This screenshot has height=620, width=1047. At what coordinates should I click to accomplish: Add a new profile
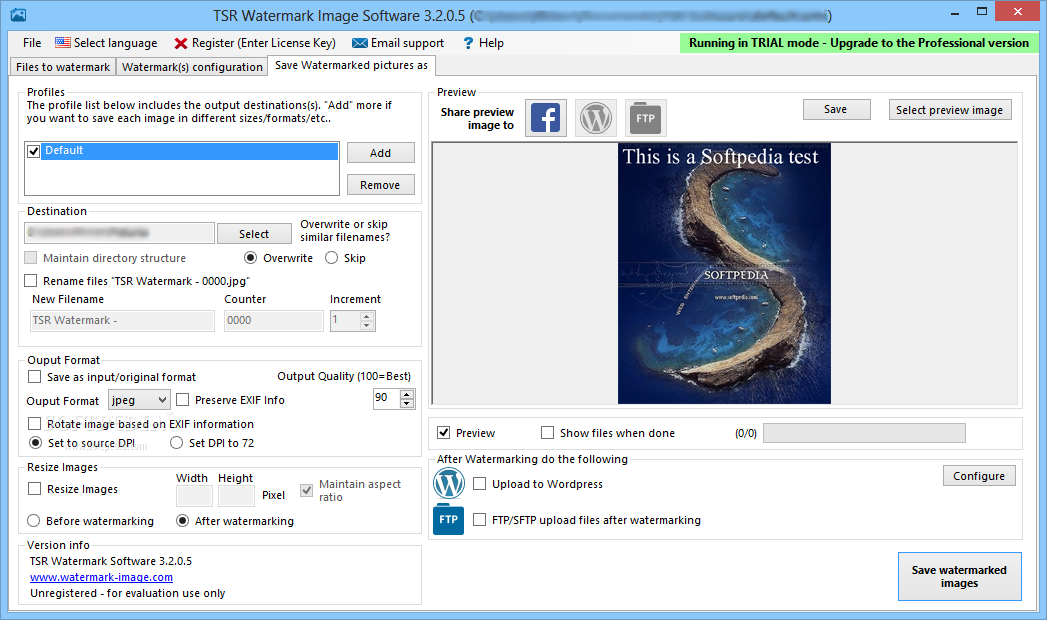coord(381,153)
